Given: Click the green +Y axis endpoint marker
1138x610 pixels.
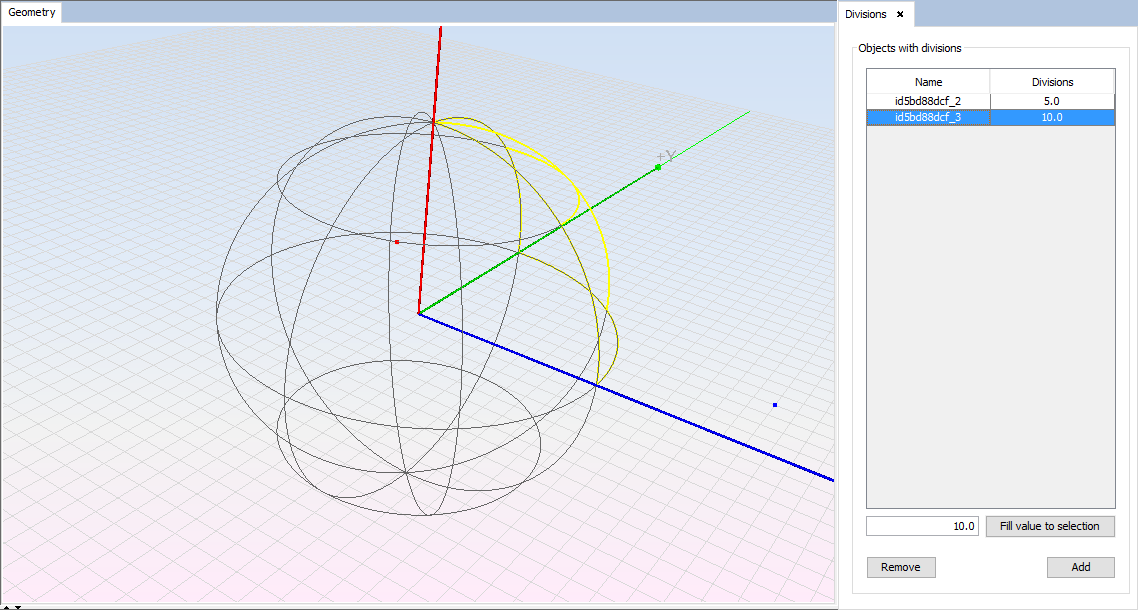Looking at the screenshot, I should tap(658, 167).
